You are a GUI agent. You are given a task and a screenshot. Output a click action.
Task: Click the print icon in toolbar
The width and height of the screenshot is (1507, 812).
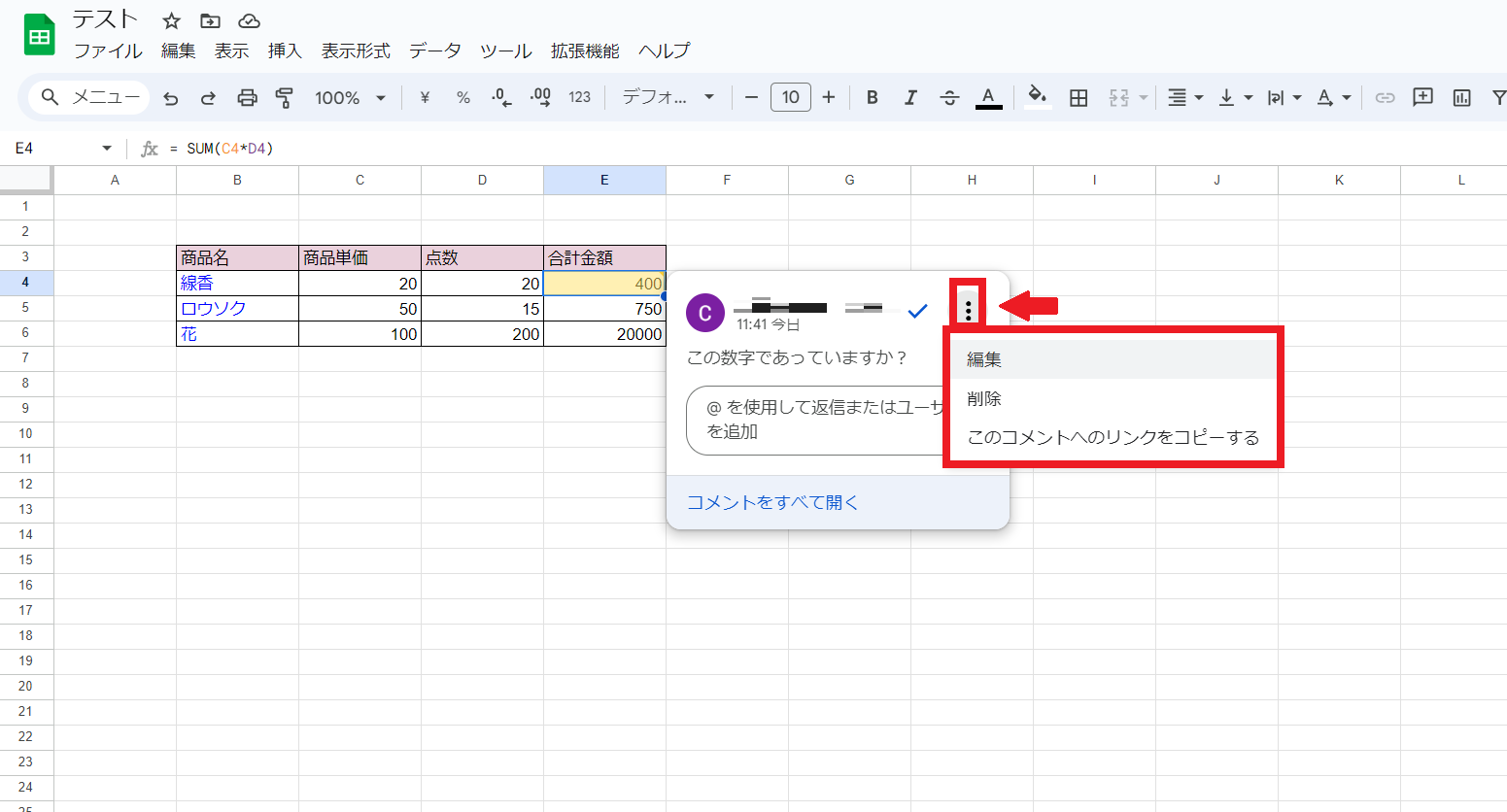pyautogui.click(x=247, y=97)
